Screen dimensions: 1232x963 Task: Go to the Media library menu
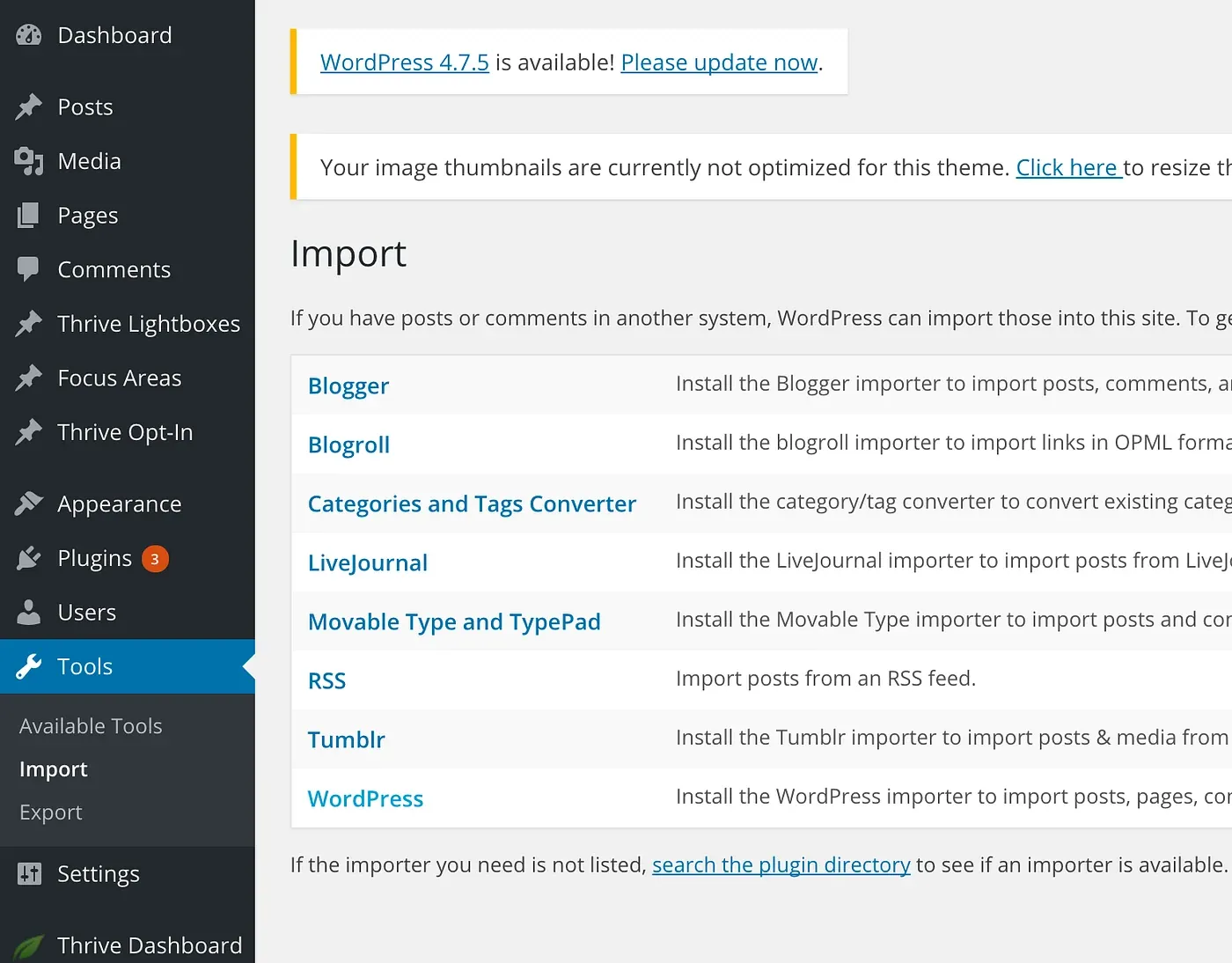click(89, 161)
